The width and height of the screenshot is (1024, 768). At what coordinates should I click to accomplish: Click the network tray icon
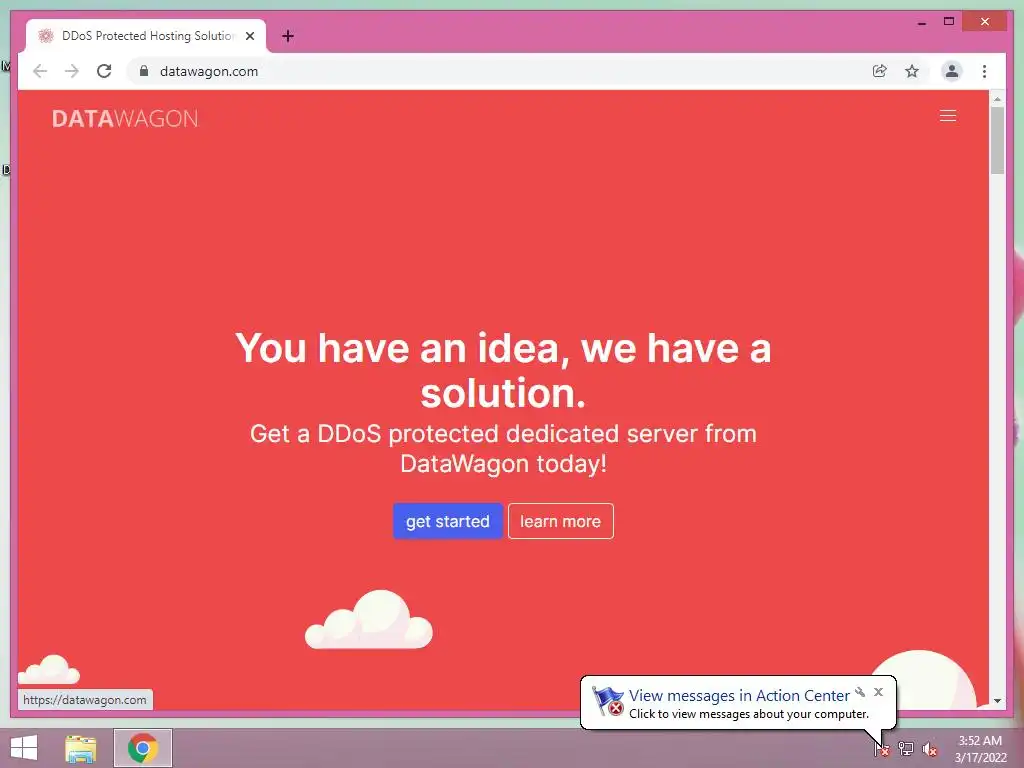(x=906, y=748)
